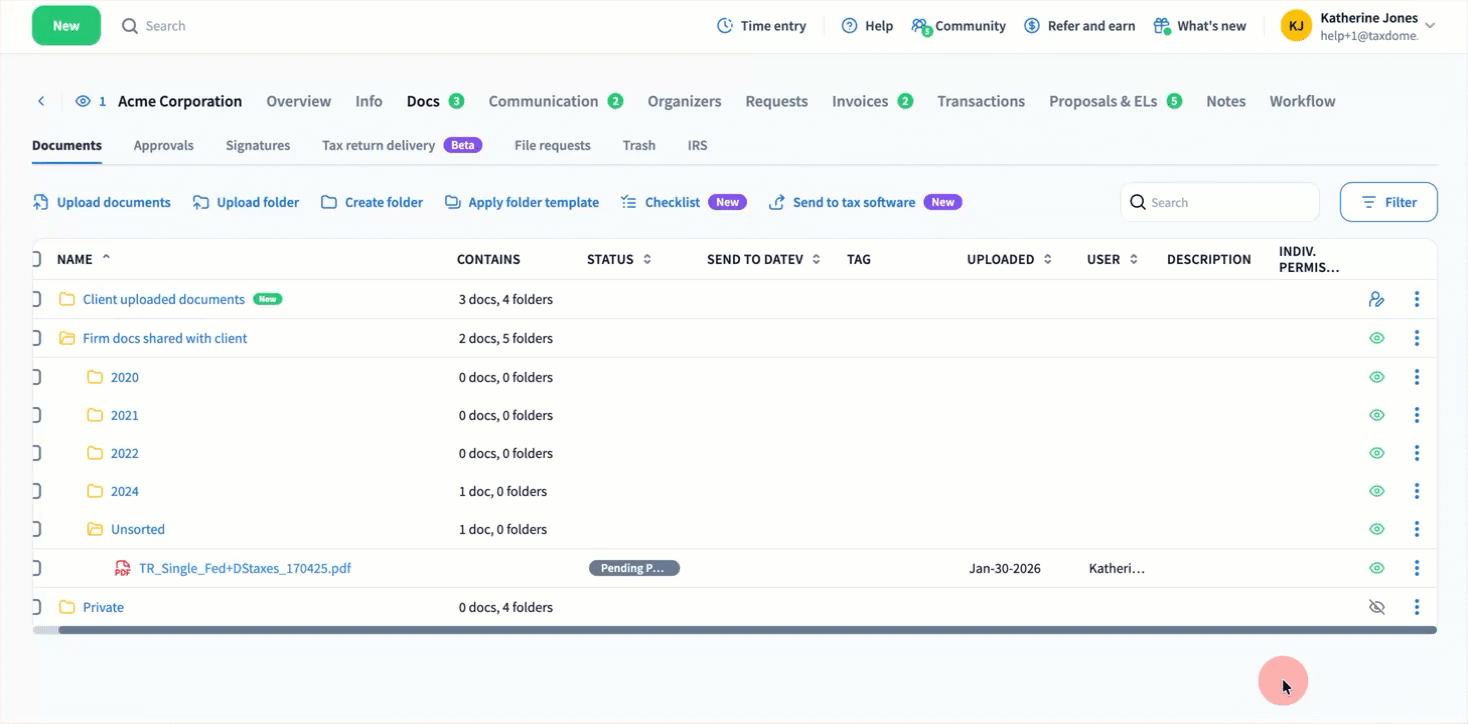Click permissions icon for Client uploaded documents
This screenshot has width=1468, height=724.
click(x=1376, y=299)
